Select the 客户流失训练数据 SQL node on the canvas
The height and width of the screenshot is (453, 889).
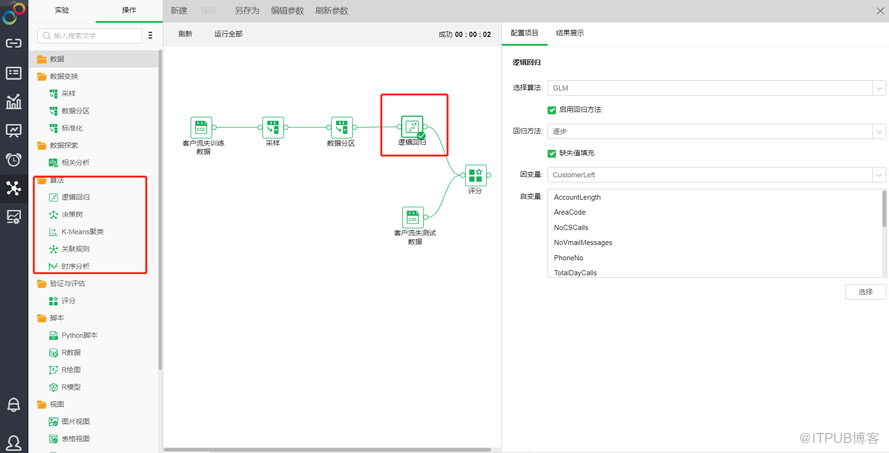[x=201, y=128]
